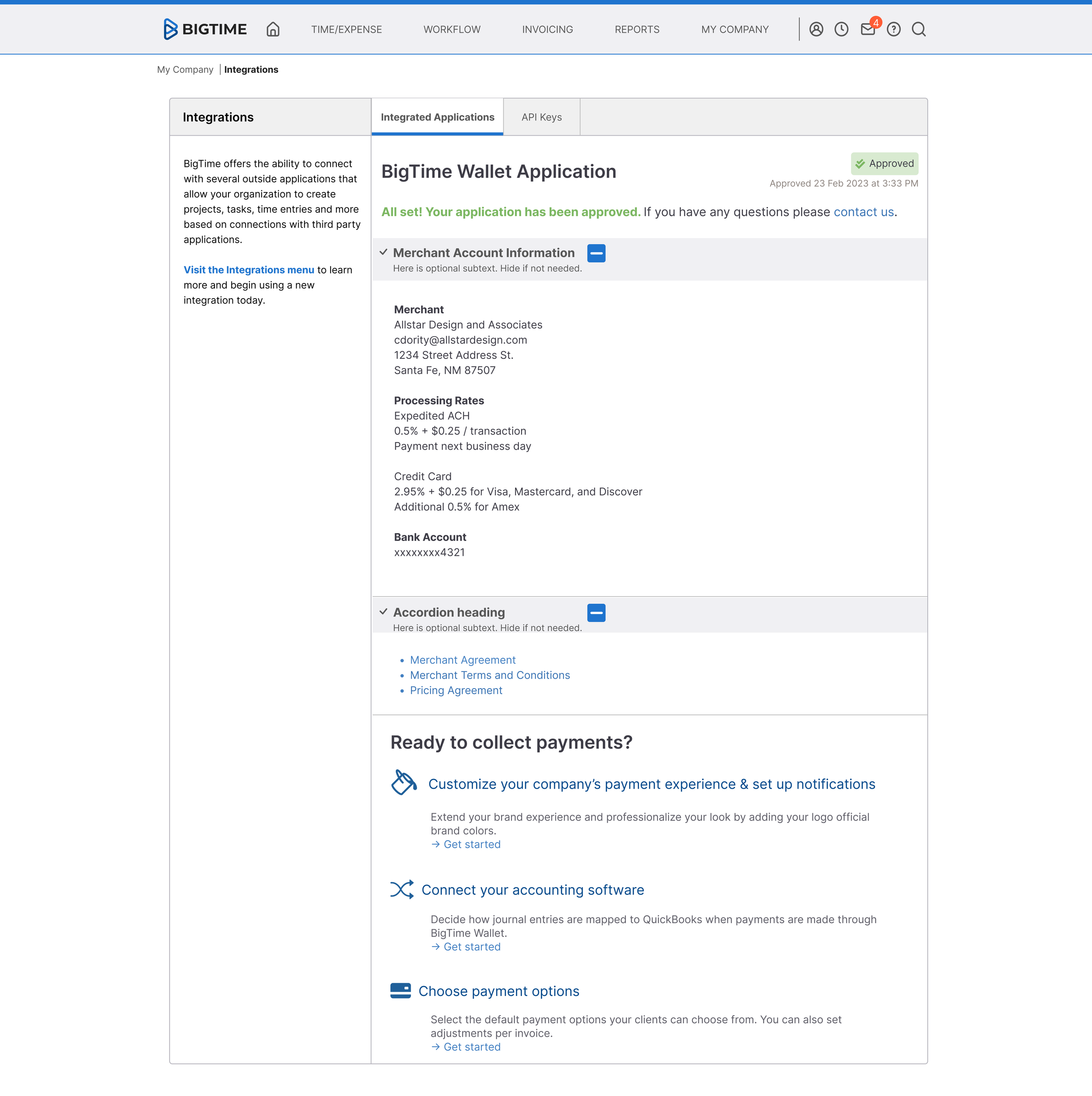
Task: Click Visit the Integrations menu link
Action: (249, 269)
